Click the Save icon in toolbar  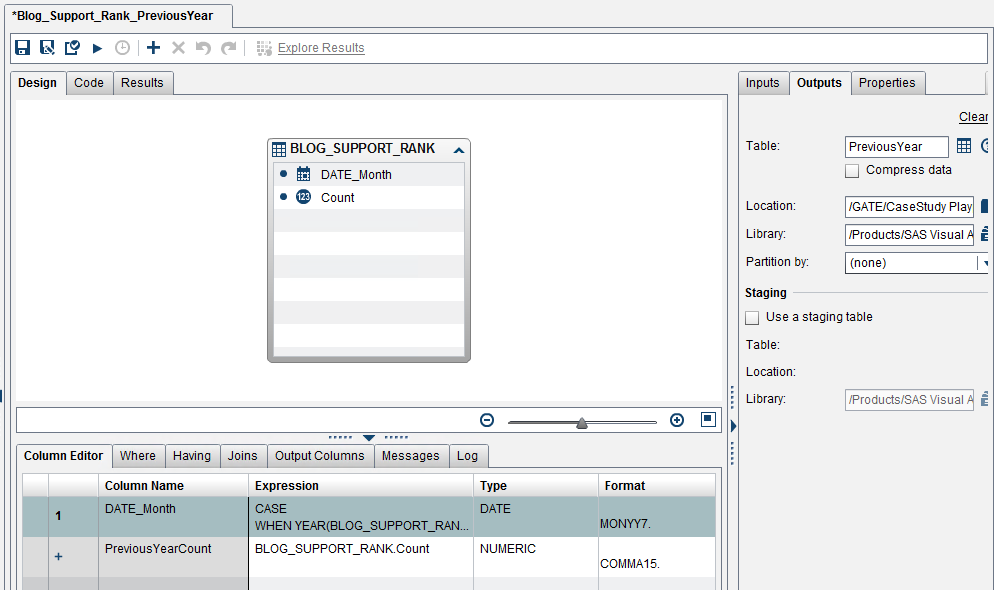coord(23,48)
